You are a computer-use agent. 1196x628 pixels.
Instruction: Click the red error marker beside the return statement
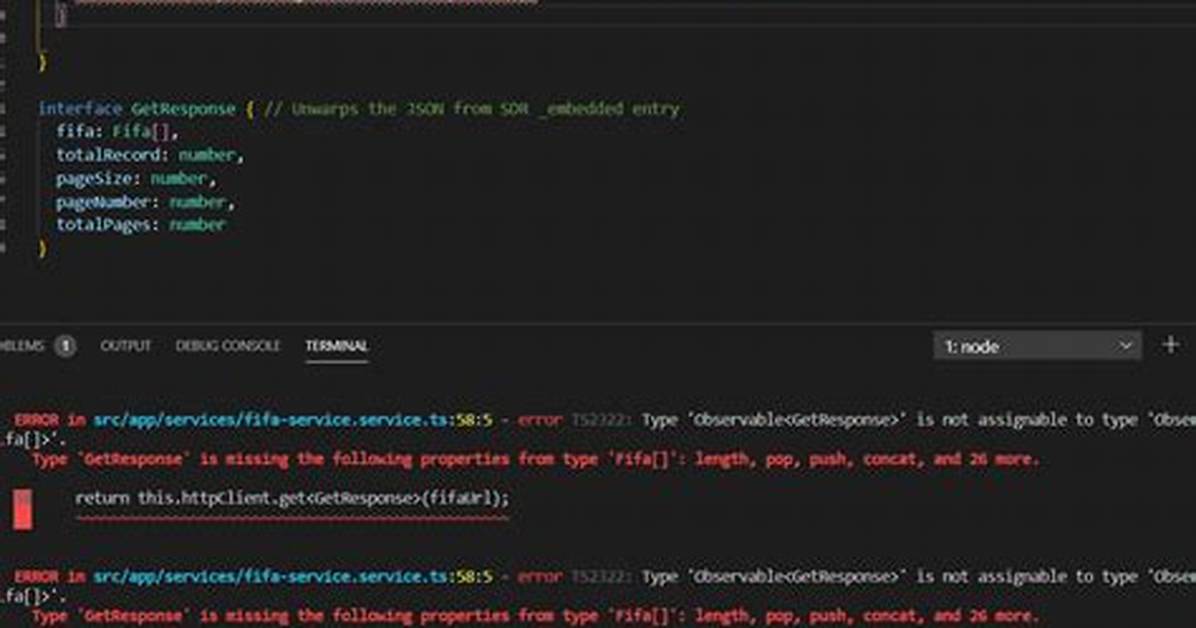(x=23, y=509)
